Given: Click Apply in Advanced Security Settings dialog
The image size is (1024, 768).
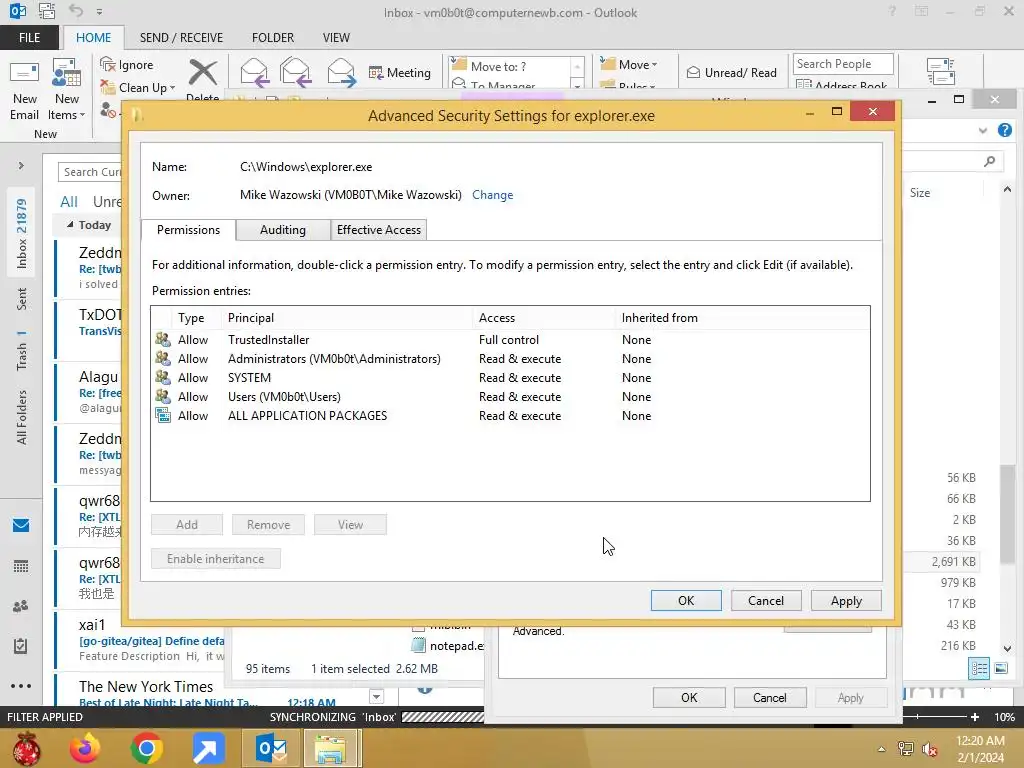Looking at the screenshot, I should (x=846, y=601).
